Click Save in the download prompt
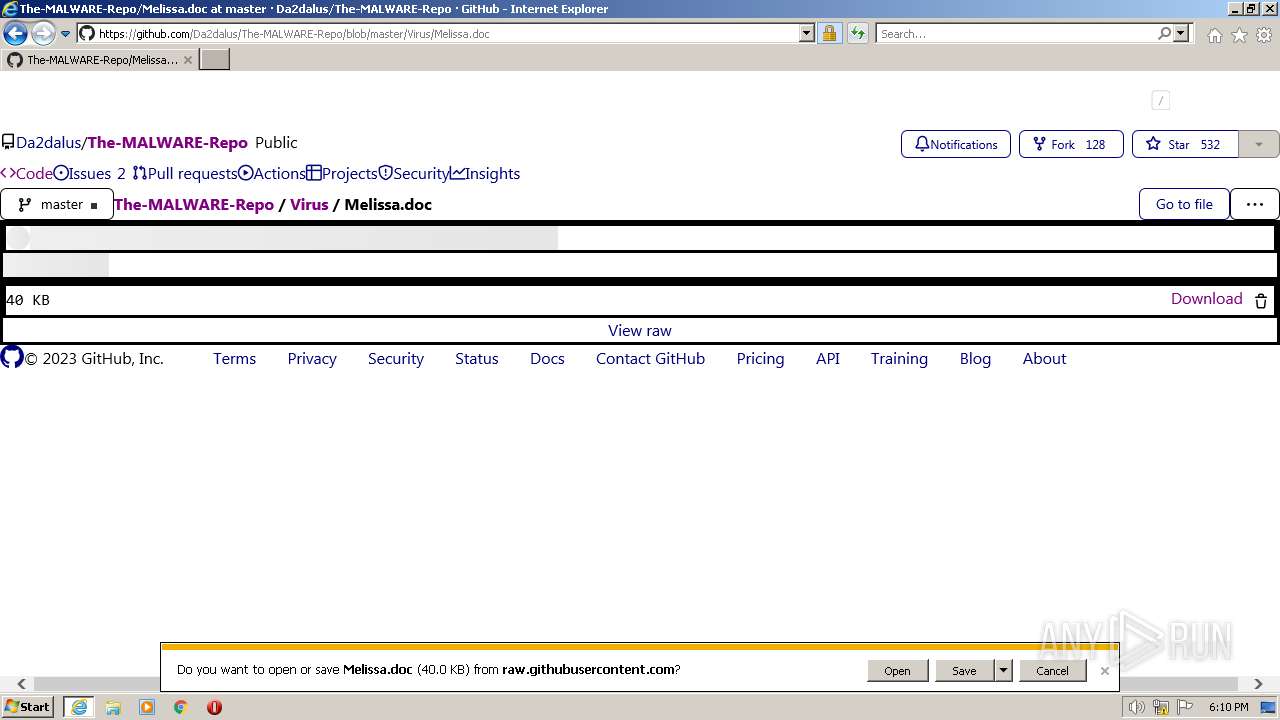 [964, 671]
